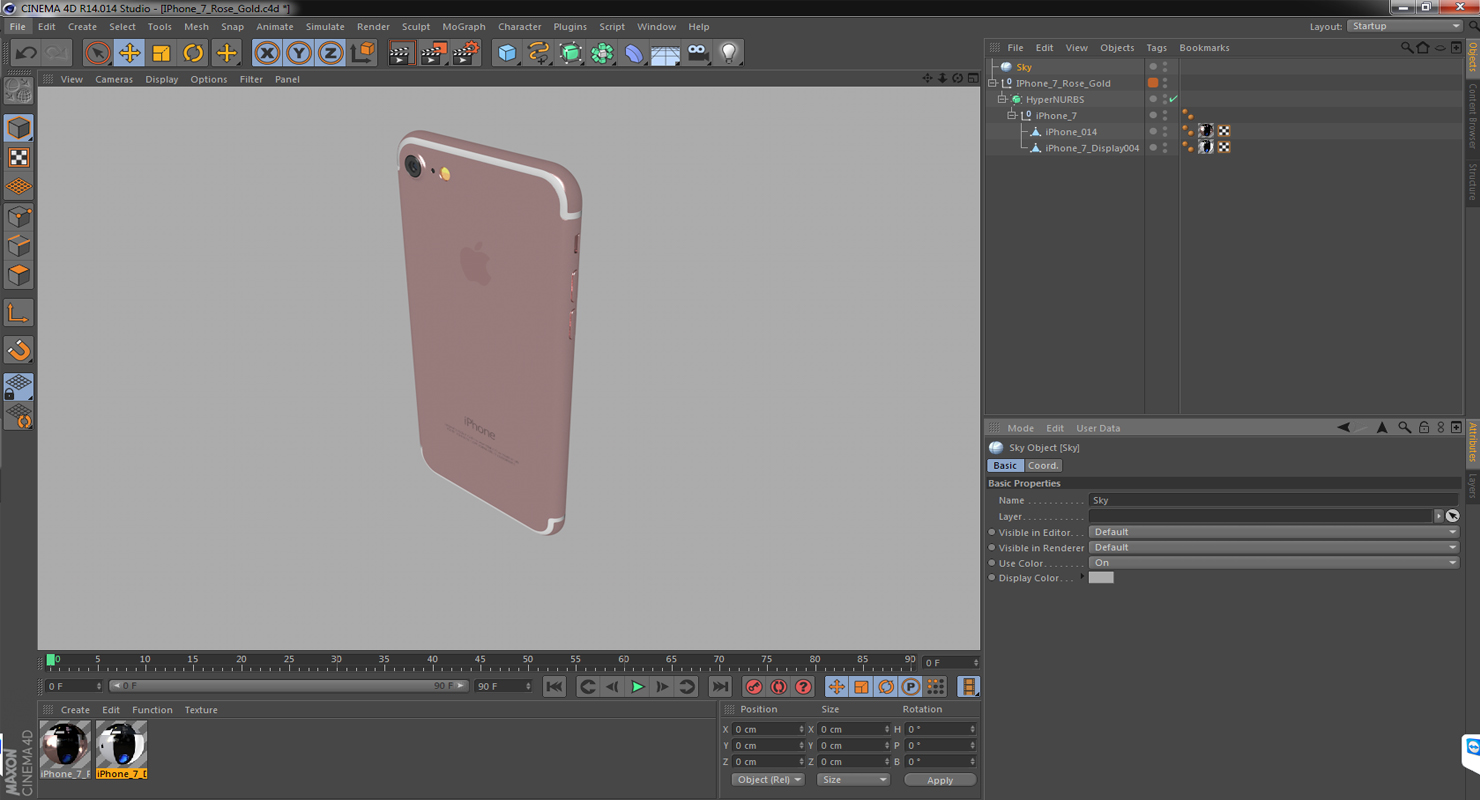The width and height of the screenshot is (1480, 800).
Task: Open material manager Texture menu
Action: [x=201, y=710]
